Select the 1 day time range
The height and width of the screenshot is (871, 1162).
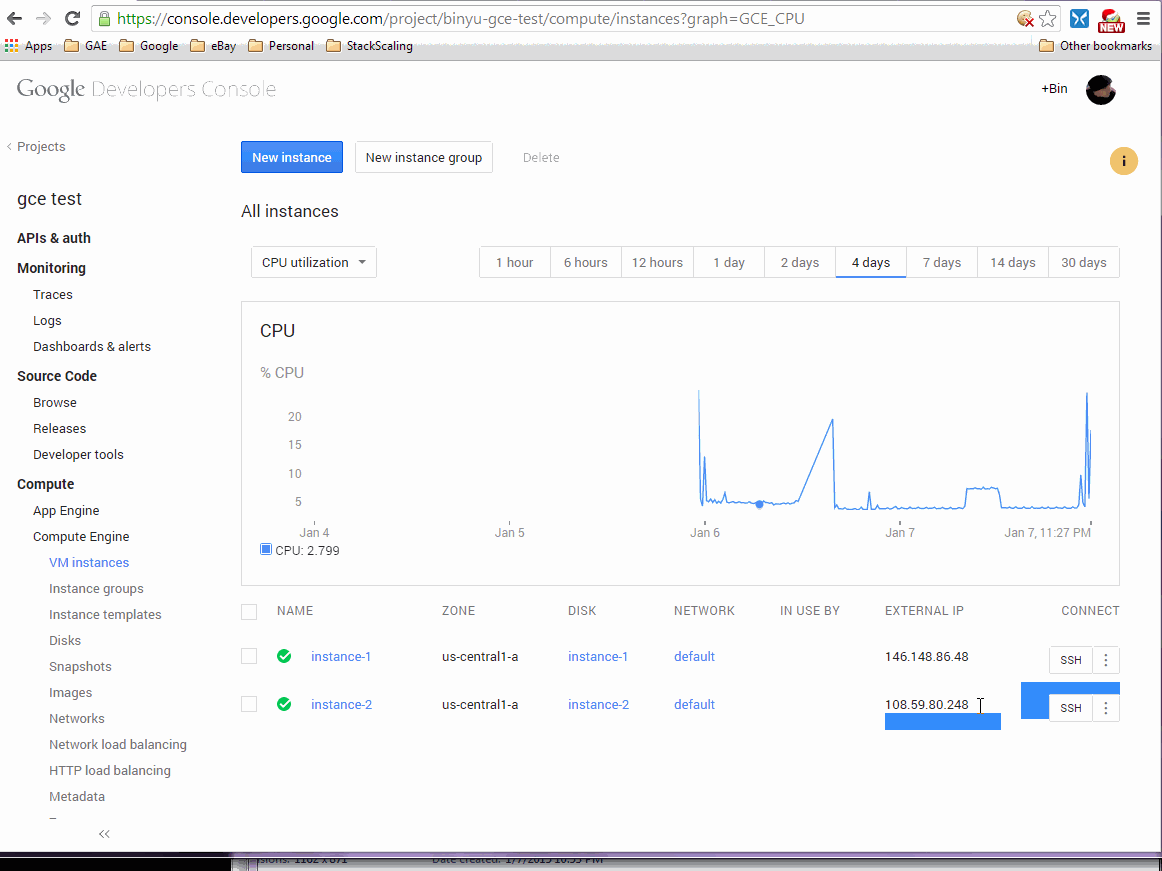(729, 262)
